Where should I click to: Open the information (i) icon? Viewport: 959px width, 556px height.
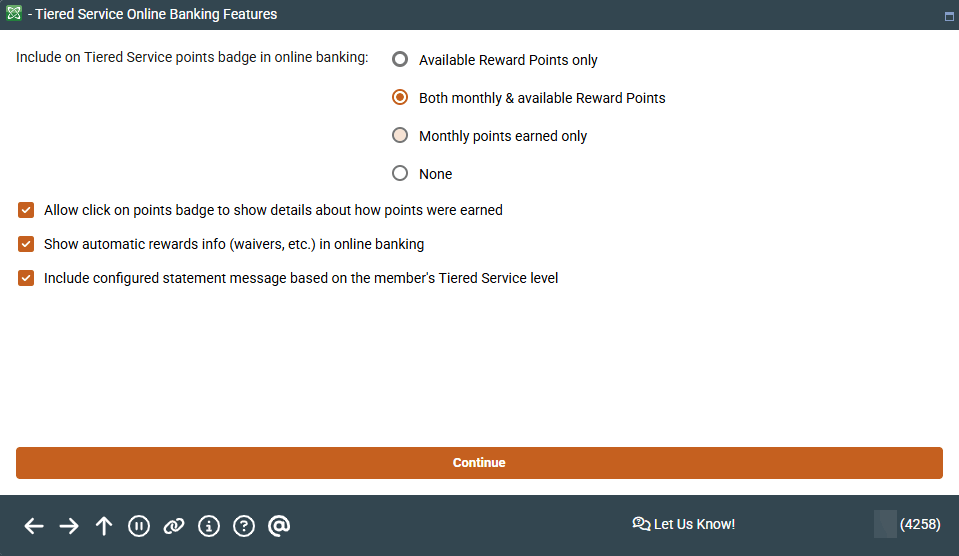(x=209, y=526)
